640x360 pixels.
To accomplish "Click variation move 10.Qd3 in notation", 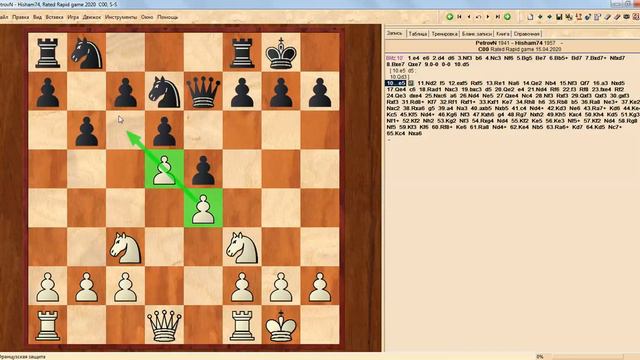I will pyautogui.click(x=399, y=77).
